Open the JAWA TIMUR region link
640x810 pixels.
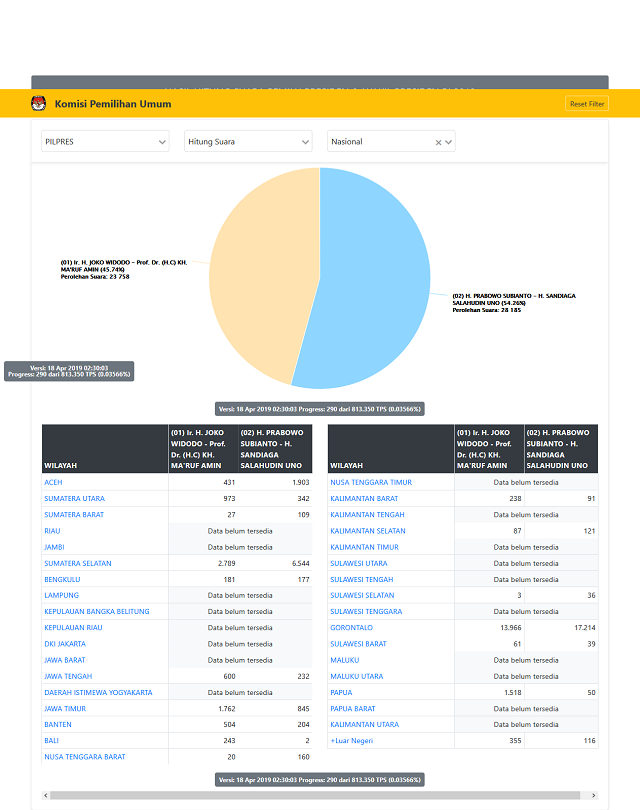(x=66, y=709)
